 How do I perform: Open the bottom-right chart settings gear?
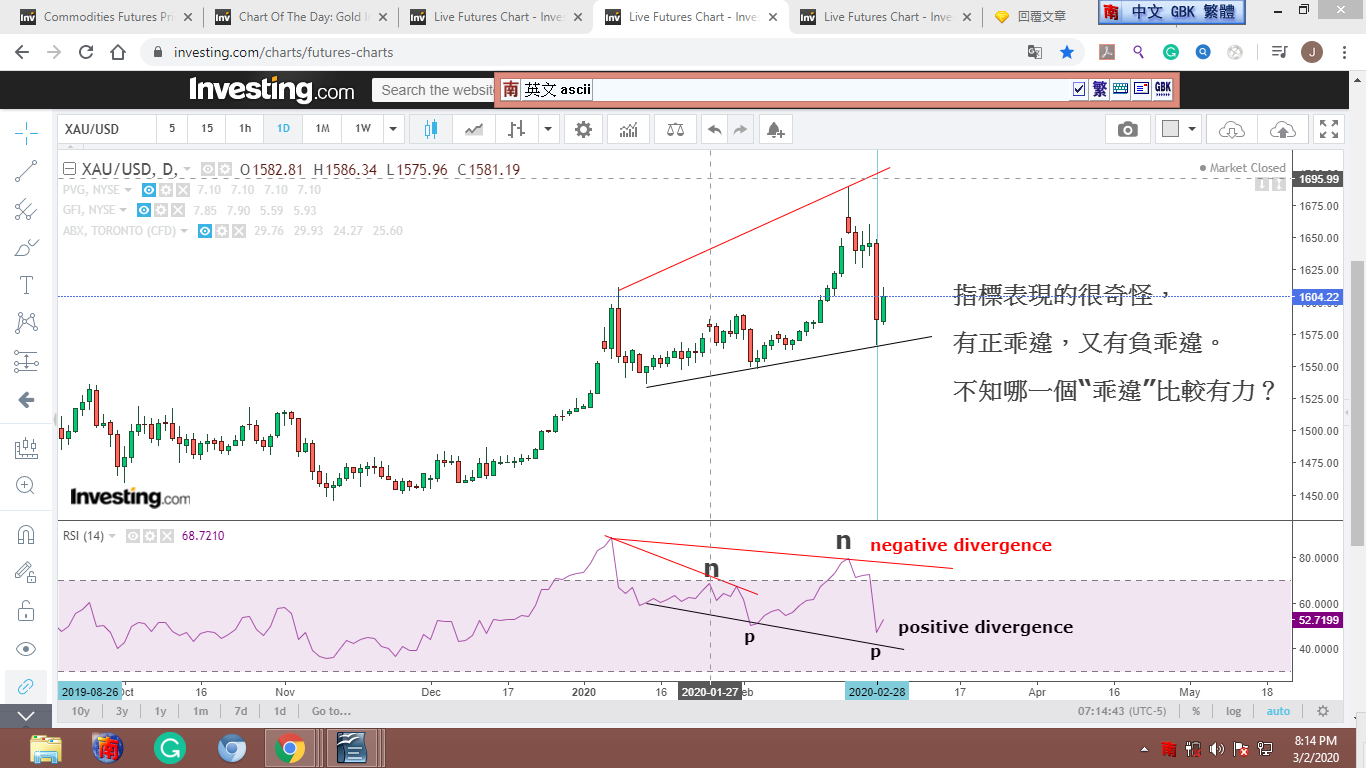[1323, 711]
